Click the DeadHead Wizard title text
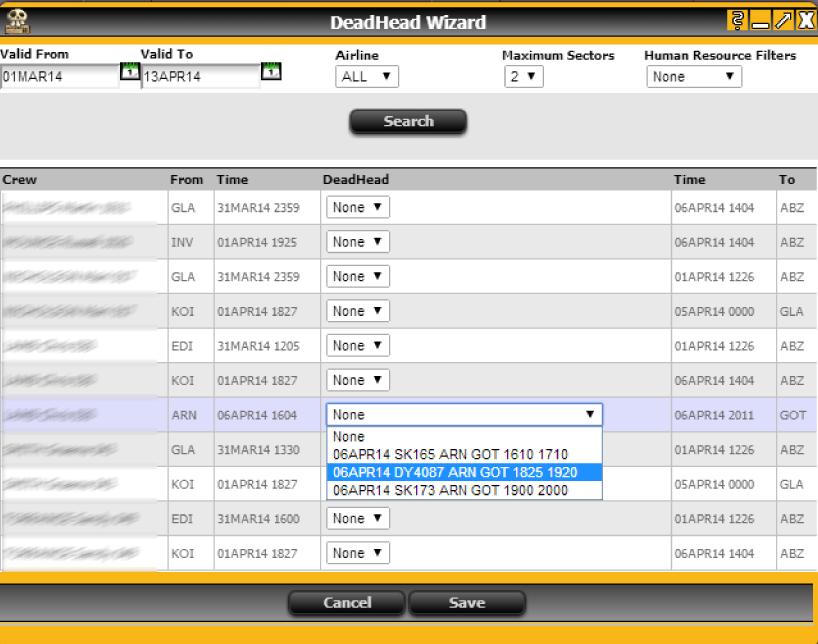 (x=408, y=22)
